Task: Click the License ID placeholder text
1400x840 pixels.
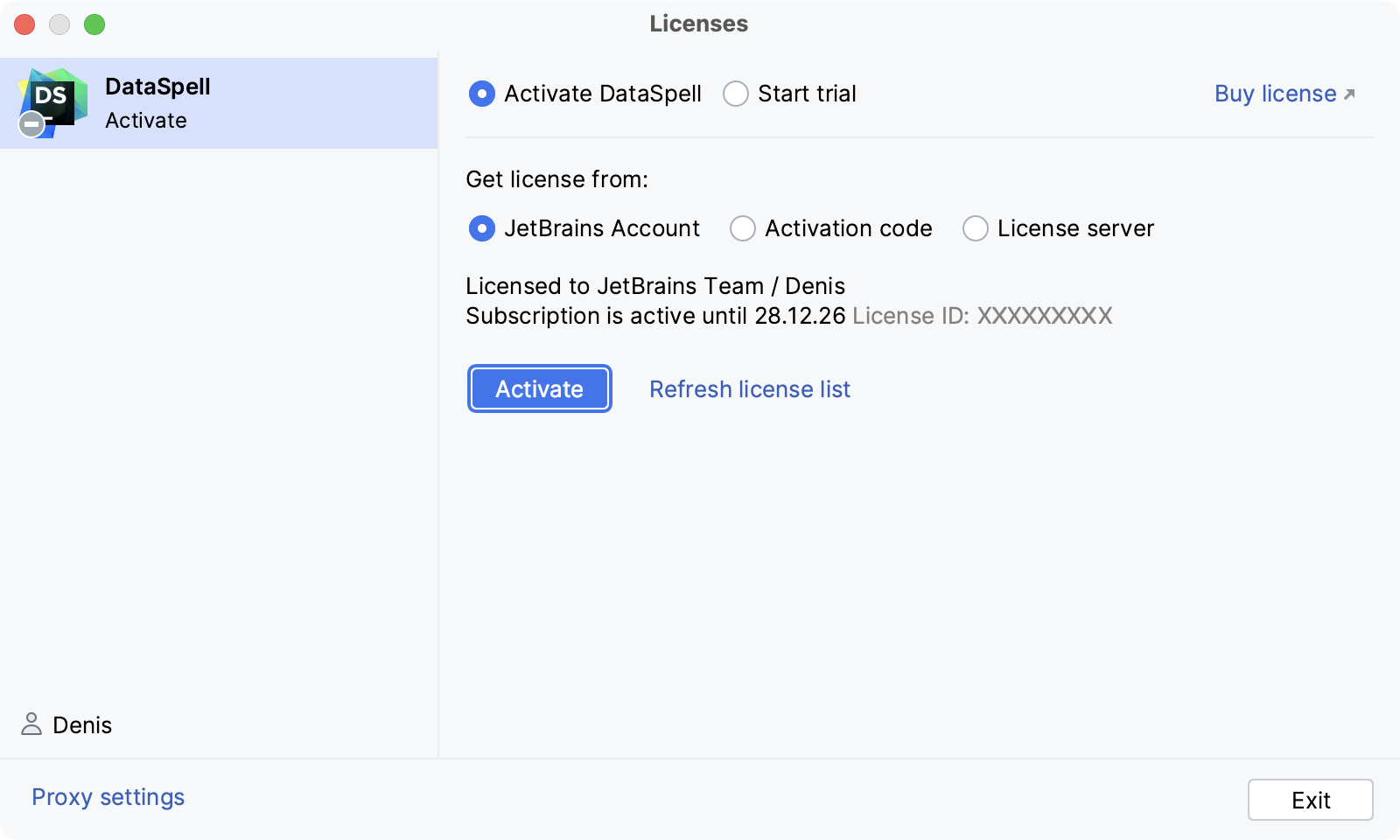Action: (x=981, y=316)
